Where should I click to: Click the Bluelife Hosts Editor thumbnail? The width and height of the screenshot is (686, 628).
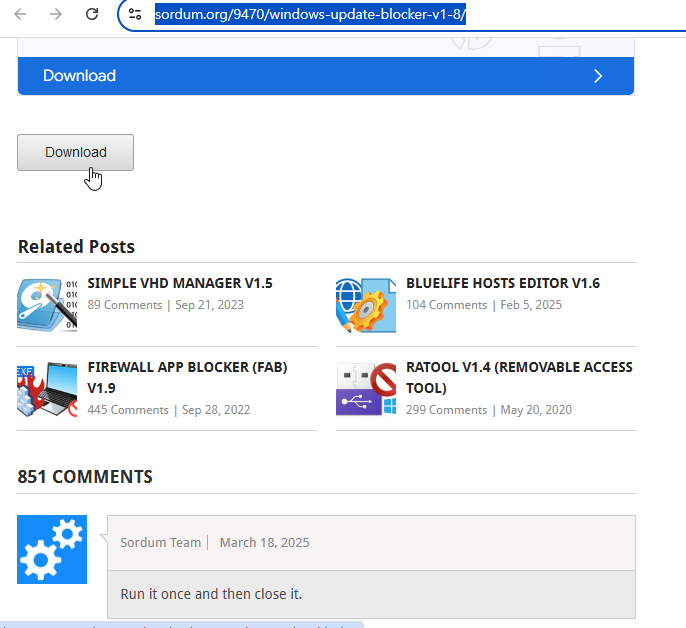[x=366, y=305]
